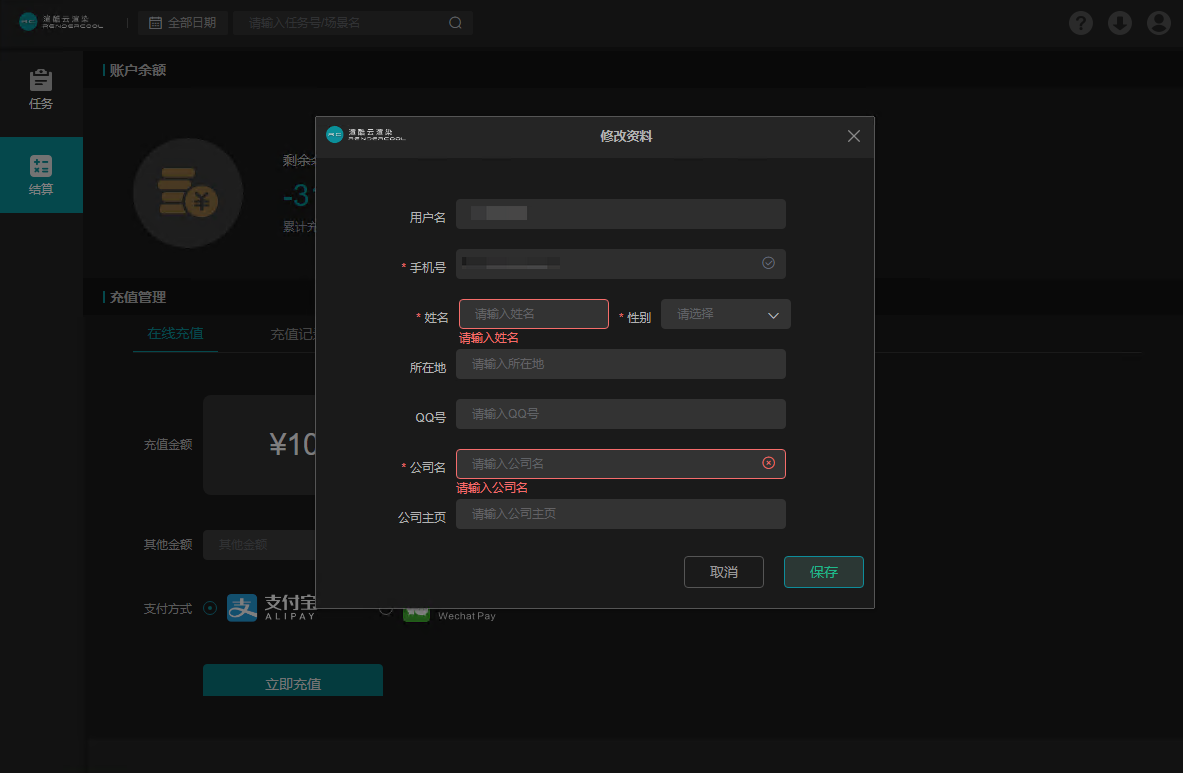Open the user account avatar icon
Viewport: 1183px width, 773px height.
click(1158, 23)
